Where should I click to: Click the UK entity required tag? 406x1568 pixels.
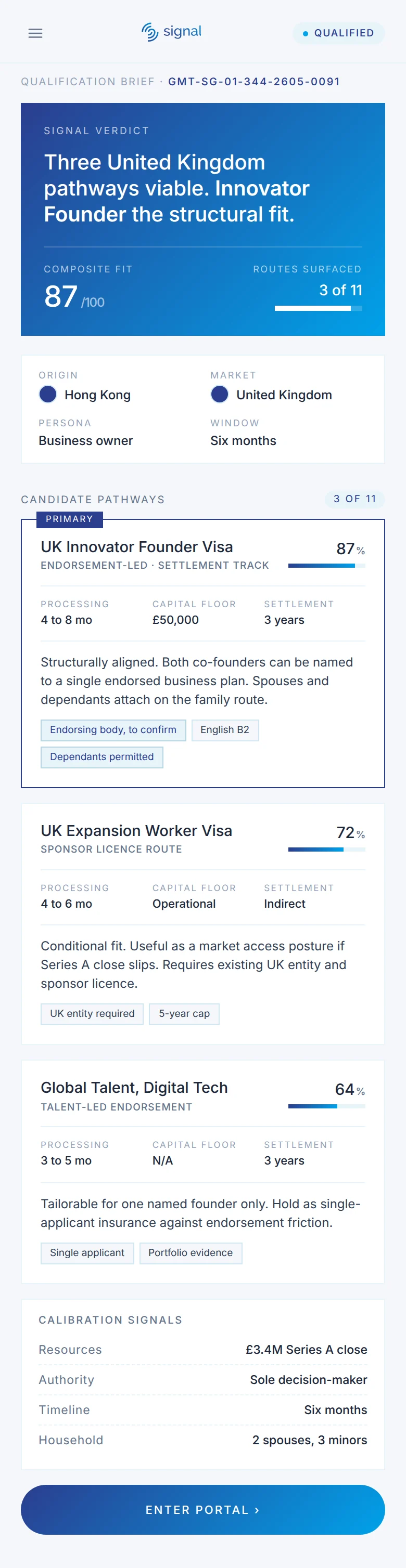[92, 1013]
